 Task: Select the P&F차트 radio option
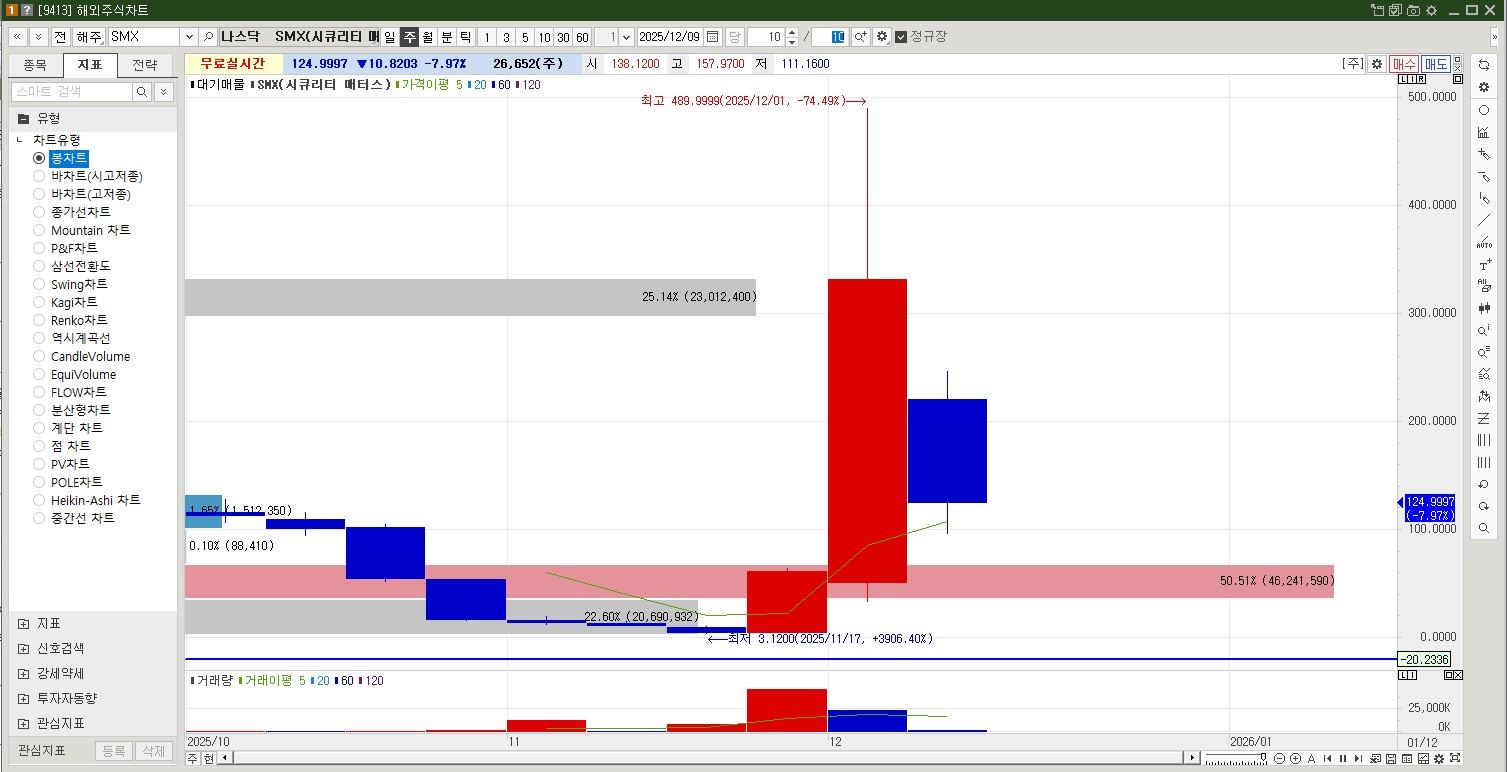pos(39,248)
